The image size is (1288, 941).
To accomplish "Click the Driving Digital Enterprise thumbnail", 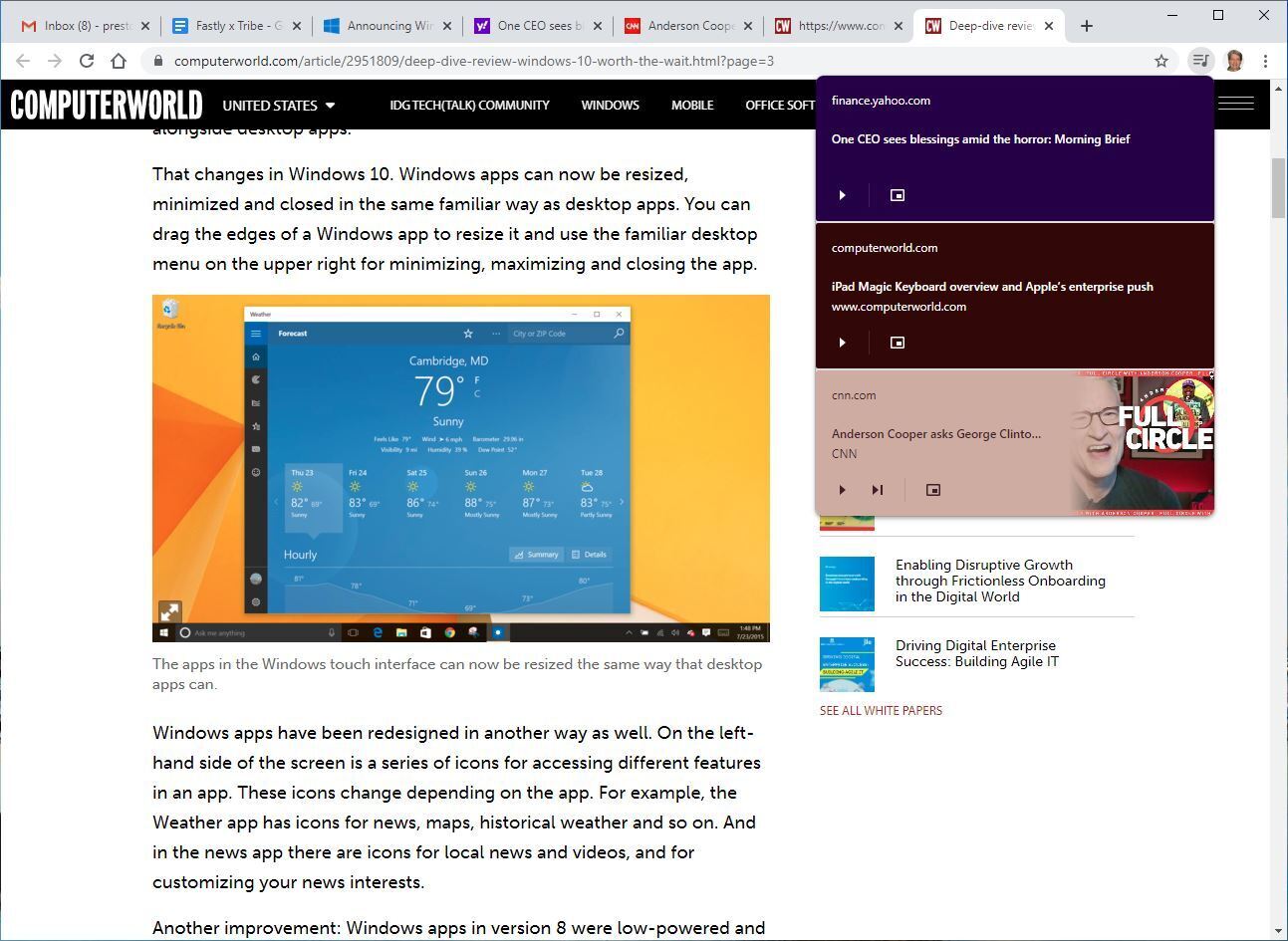I will (x=847, y=664).
